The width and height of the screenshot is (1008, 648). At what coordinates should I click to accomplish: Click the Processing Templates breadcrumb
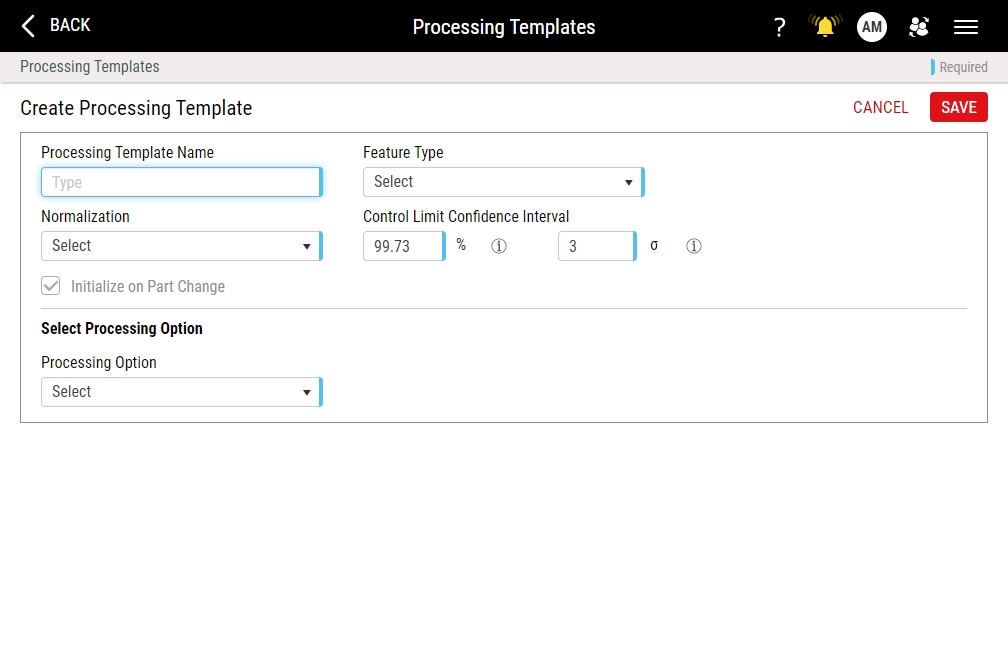pos(90,67)
